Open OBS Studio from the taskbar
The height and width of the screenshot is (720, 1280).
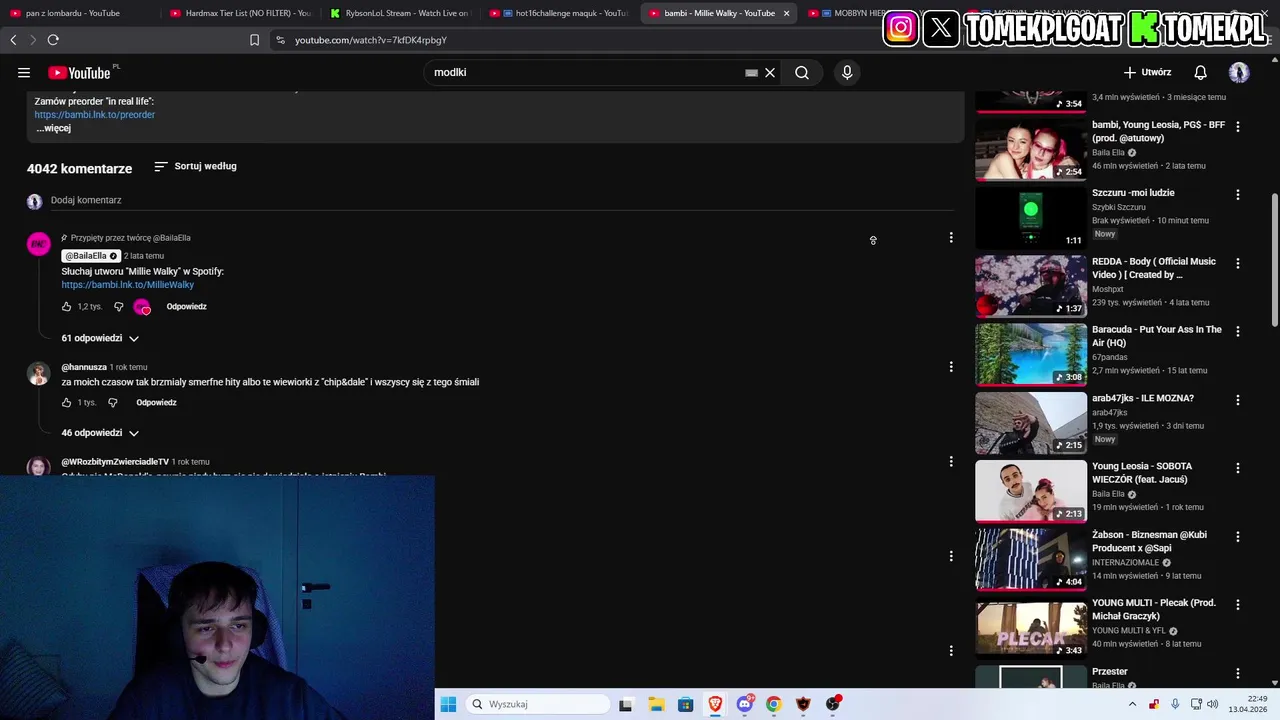832,704
